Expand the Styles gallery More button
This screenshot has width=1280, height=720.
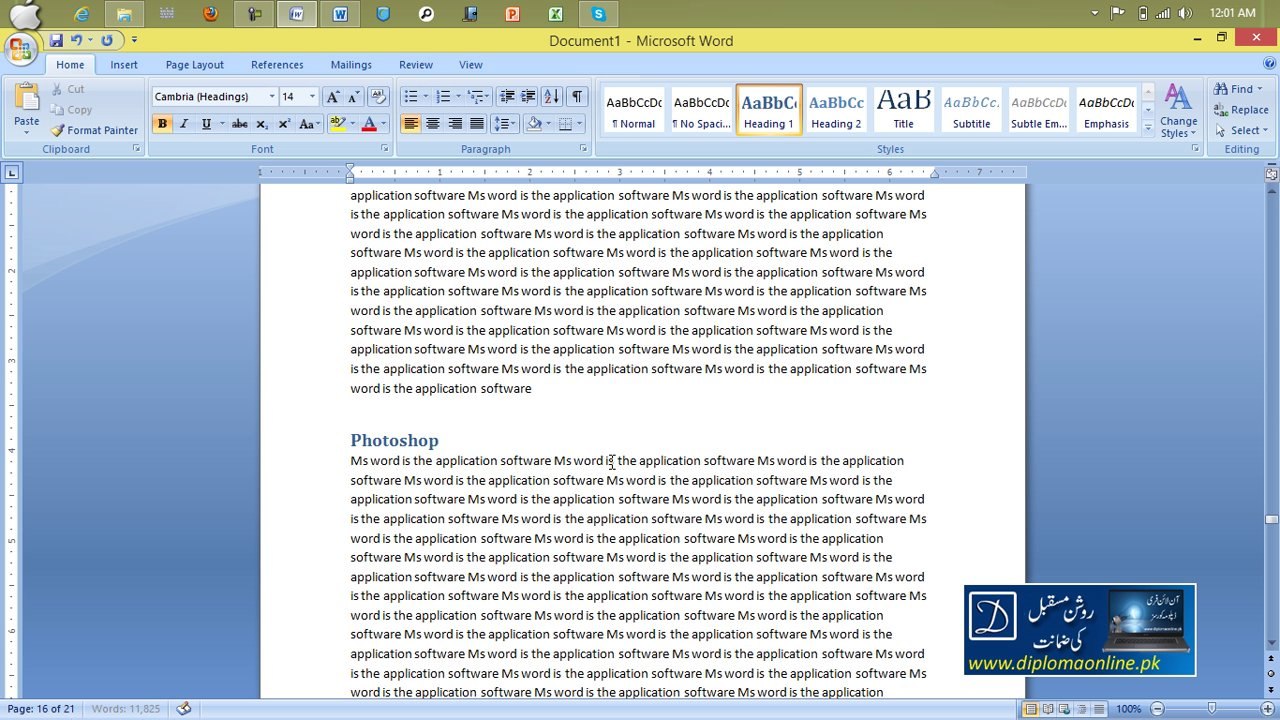point(1148,127)
